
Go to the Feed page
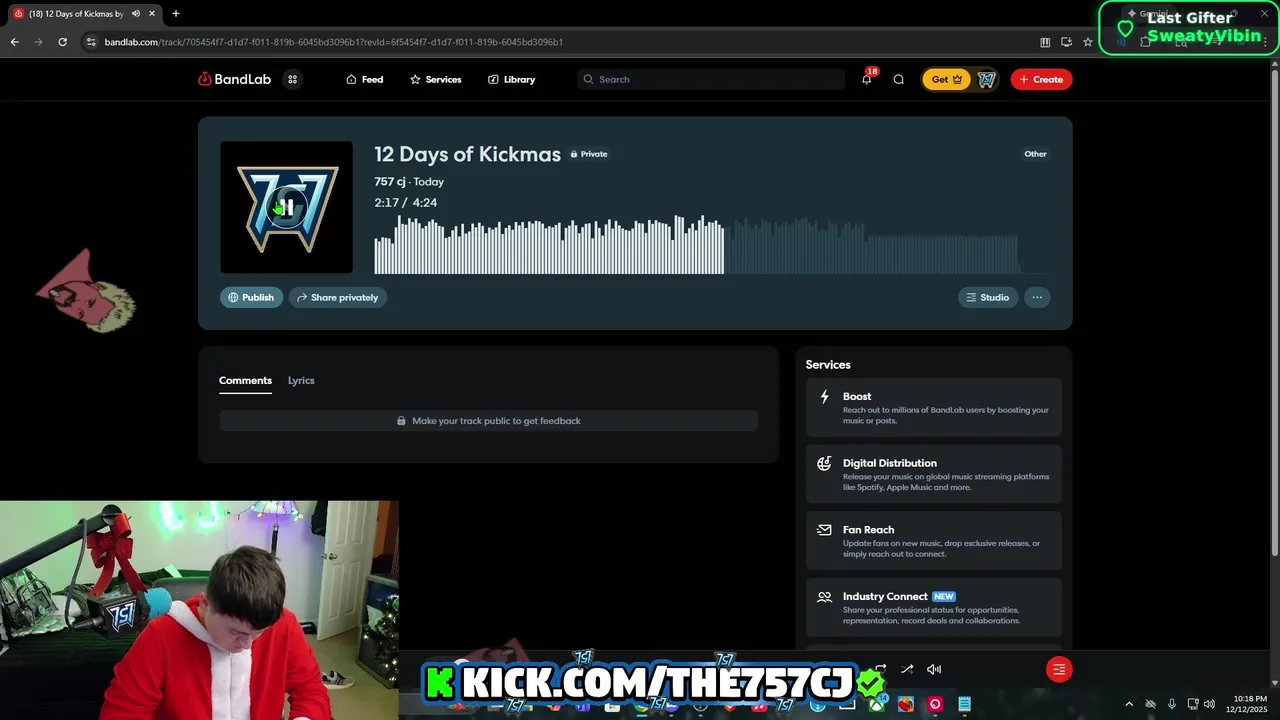tap(364, 79)
